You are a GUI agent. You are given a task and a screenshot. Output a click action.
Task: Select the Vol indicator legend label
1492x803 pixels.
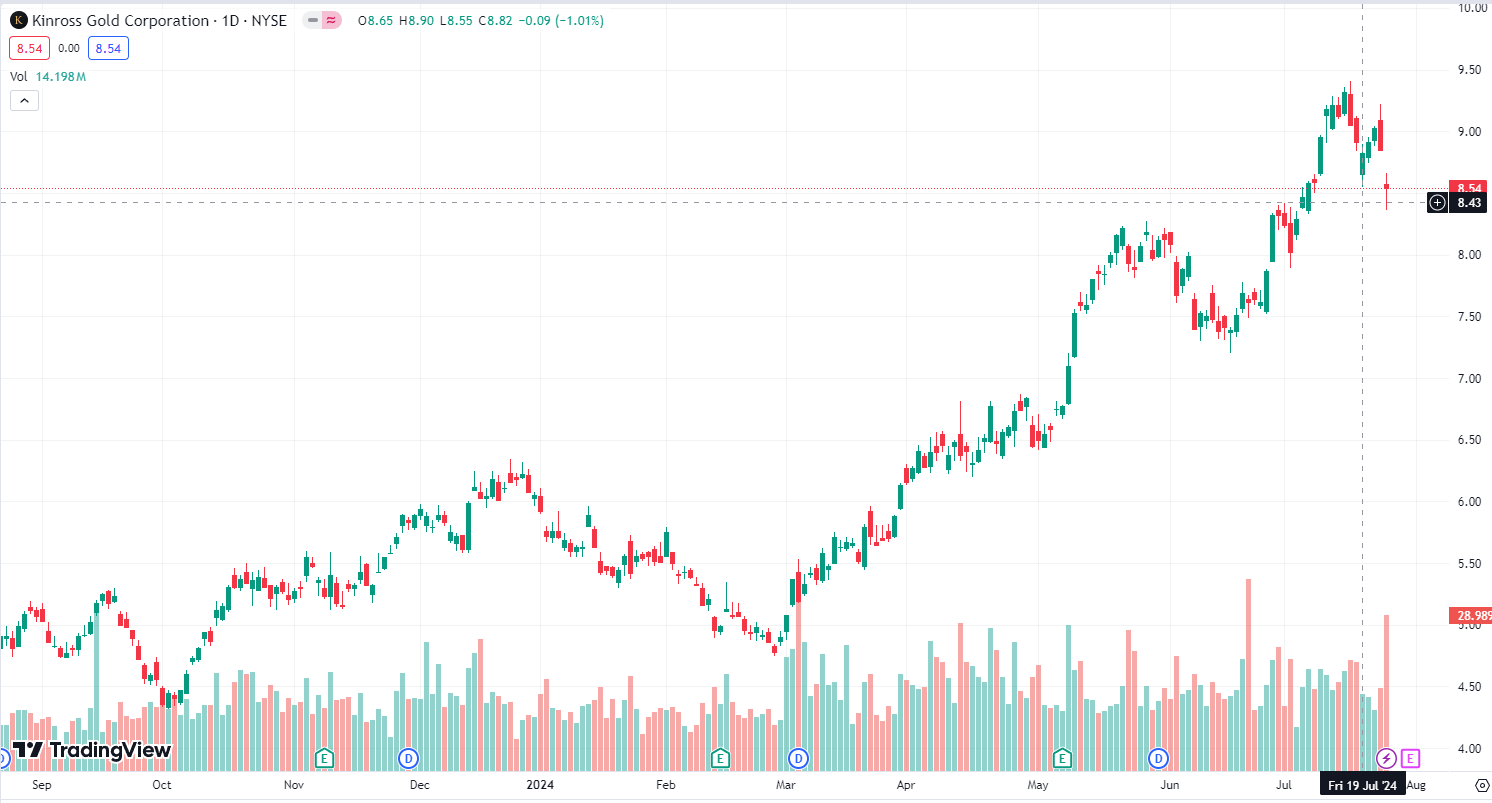[19, 76]
